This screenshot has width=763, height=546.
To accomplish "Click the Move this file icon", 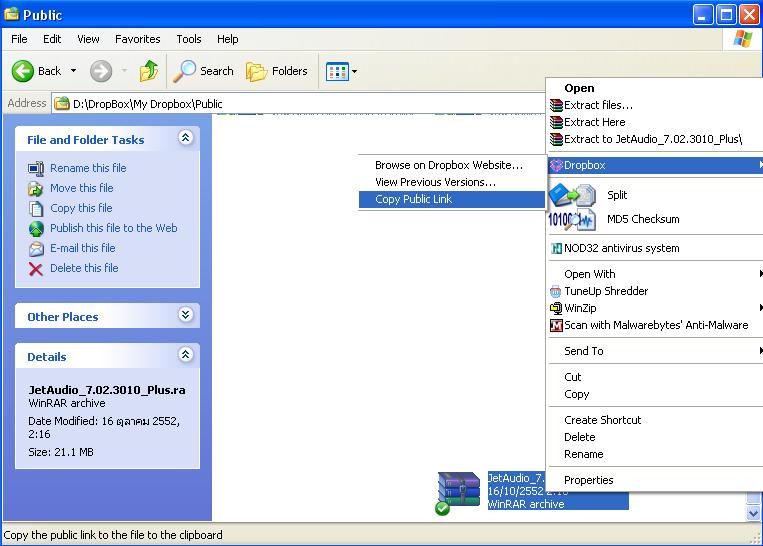I will pyautogui.click(x=36, y=188).
